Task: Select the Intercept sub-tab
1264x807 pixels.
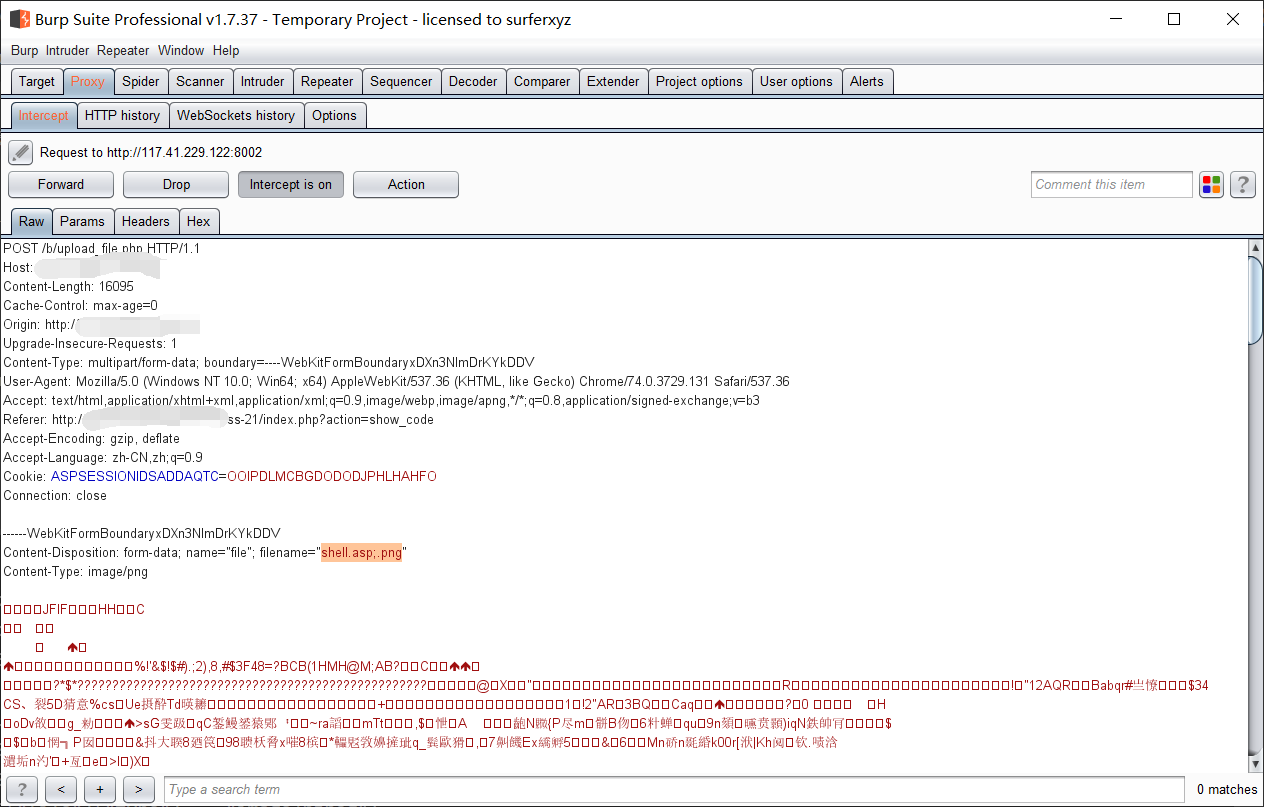Action: point(44,116)
